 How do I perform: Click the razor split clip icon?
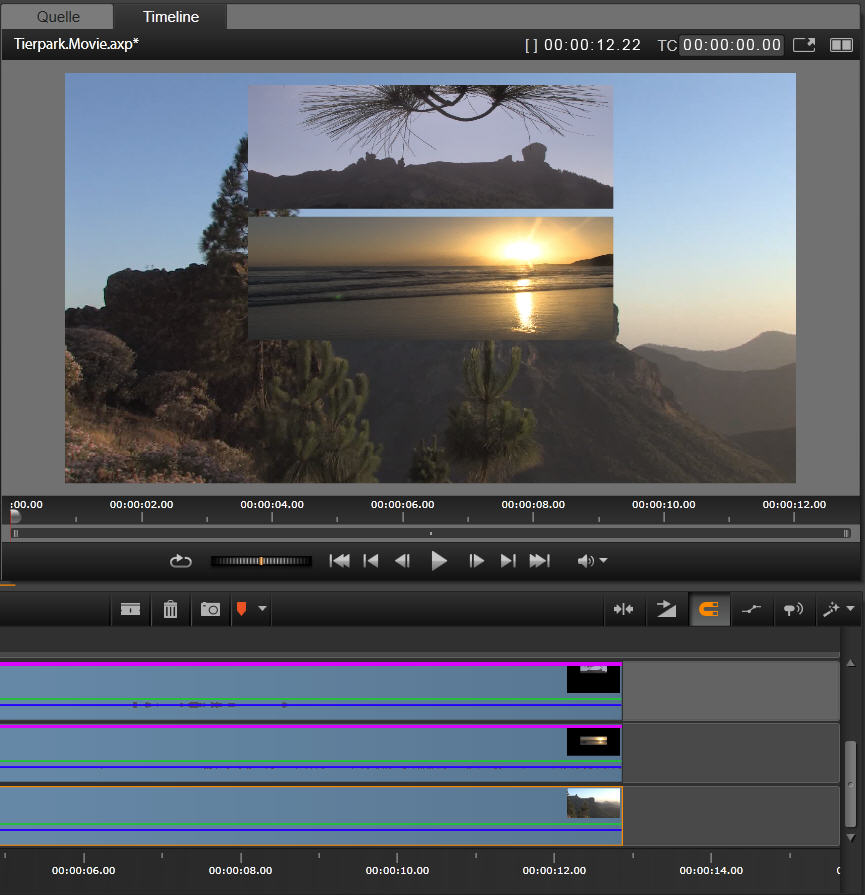(x=130, y=609)
